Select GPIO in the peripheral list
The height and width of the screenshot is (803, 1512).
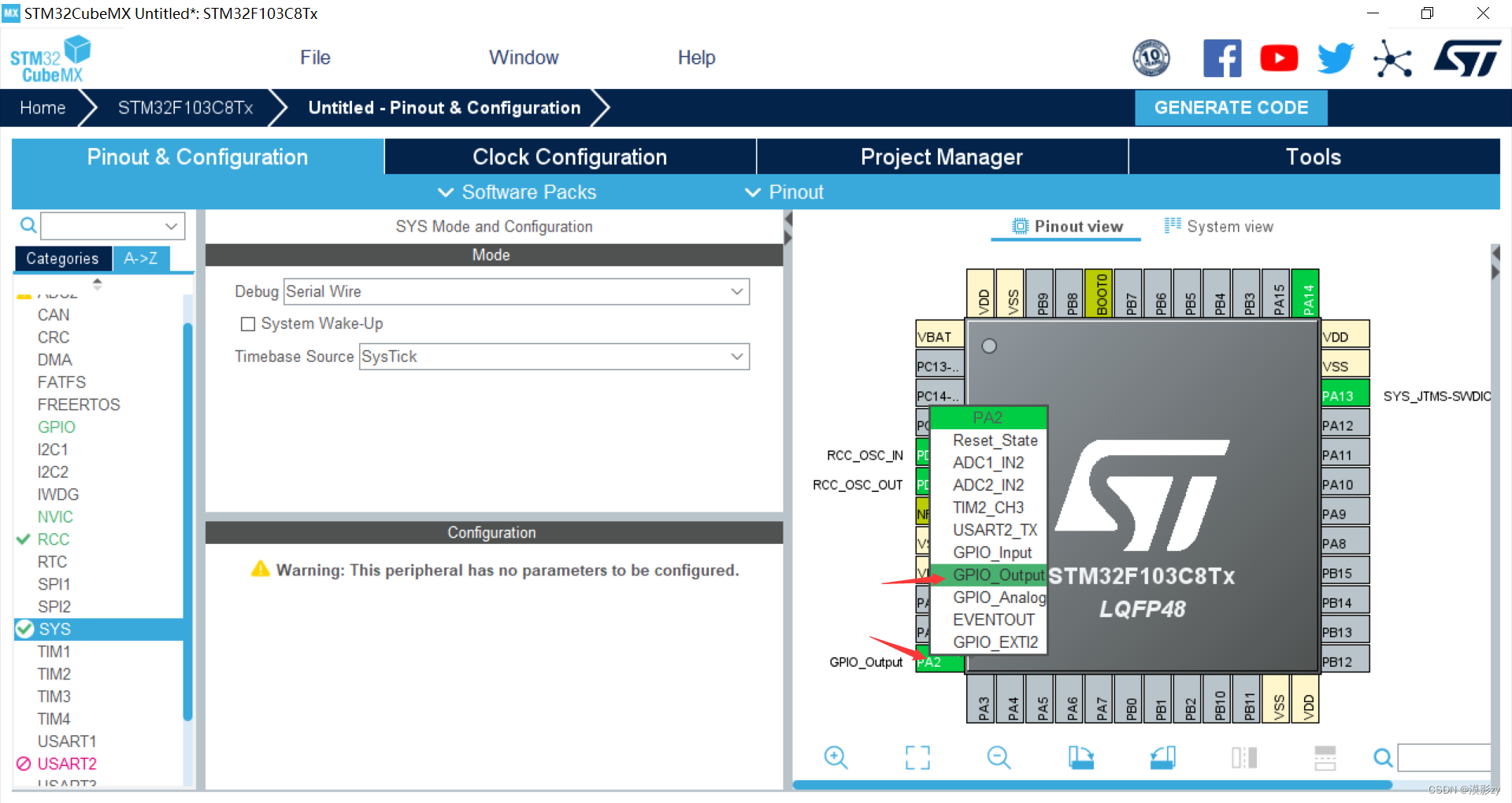click(x=57, y=427)
